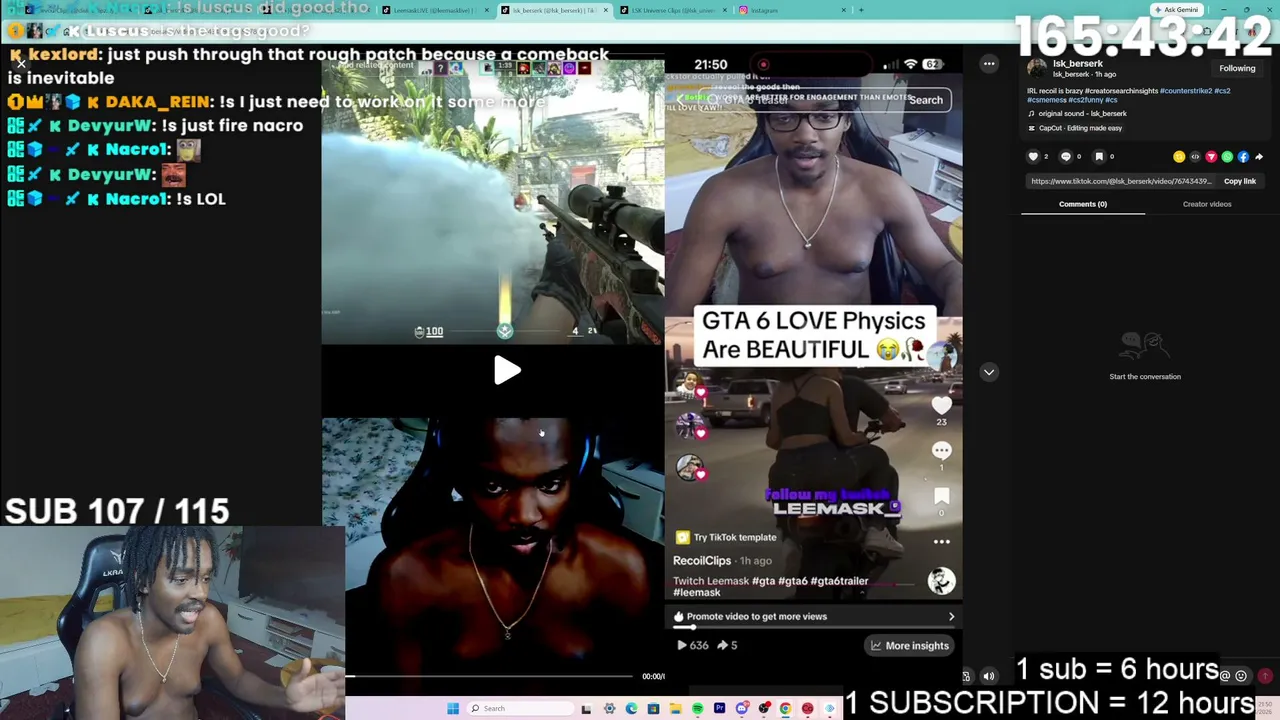Open the #counterstrike2 hashtag
1280x720 pixels.
tap(1186, 91)
